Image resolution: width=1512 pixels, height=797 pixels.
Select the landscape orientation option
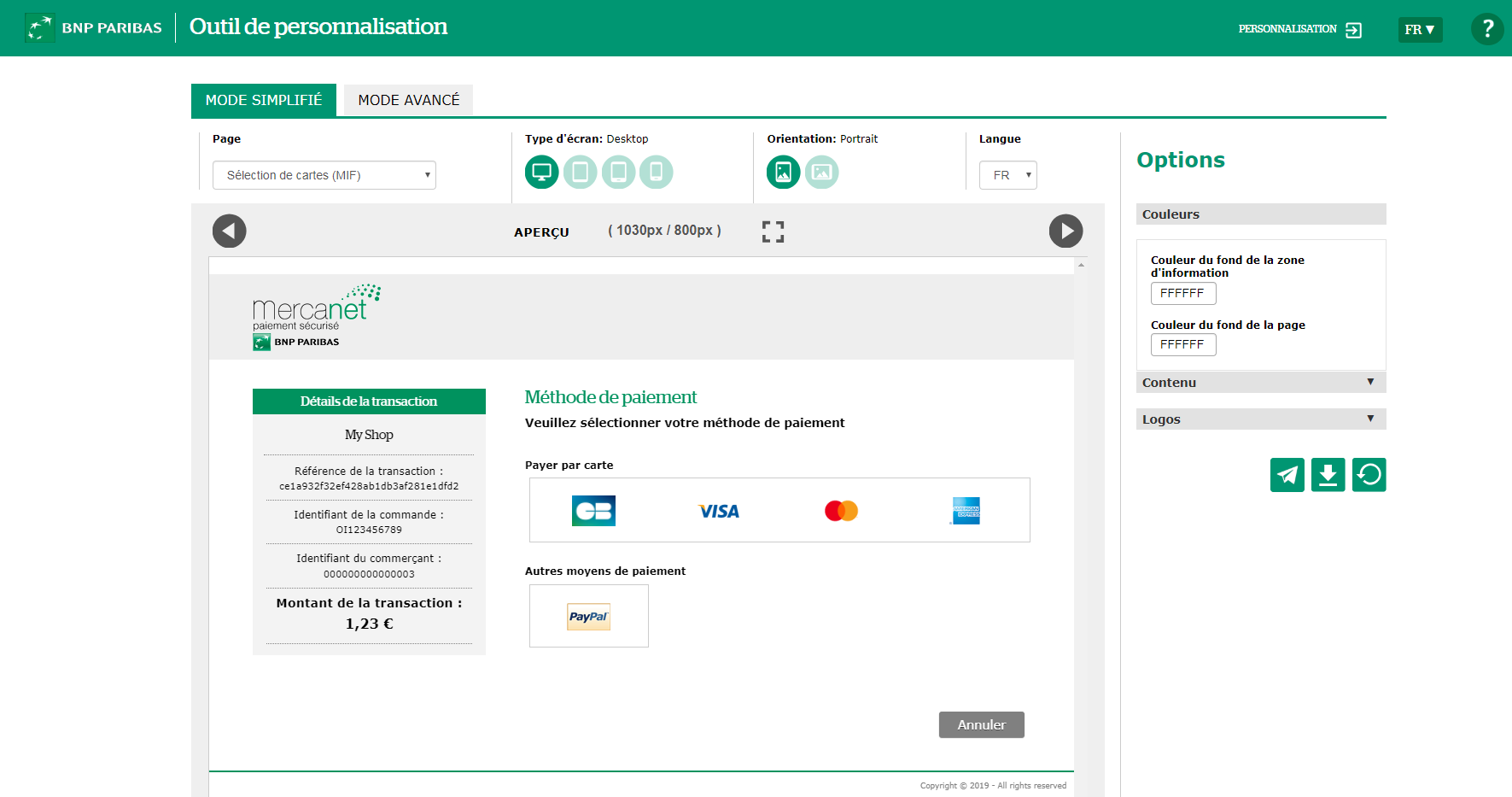pos(821,173)
